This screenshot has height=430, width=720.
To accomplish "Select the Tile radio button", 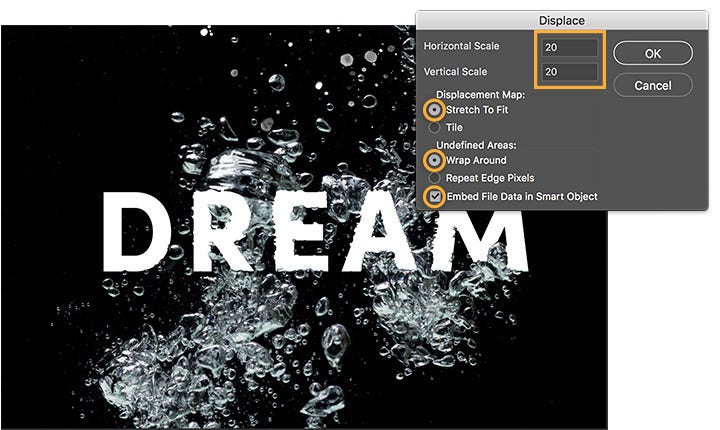I will pyautogui.click(x=434, y=127).
